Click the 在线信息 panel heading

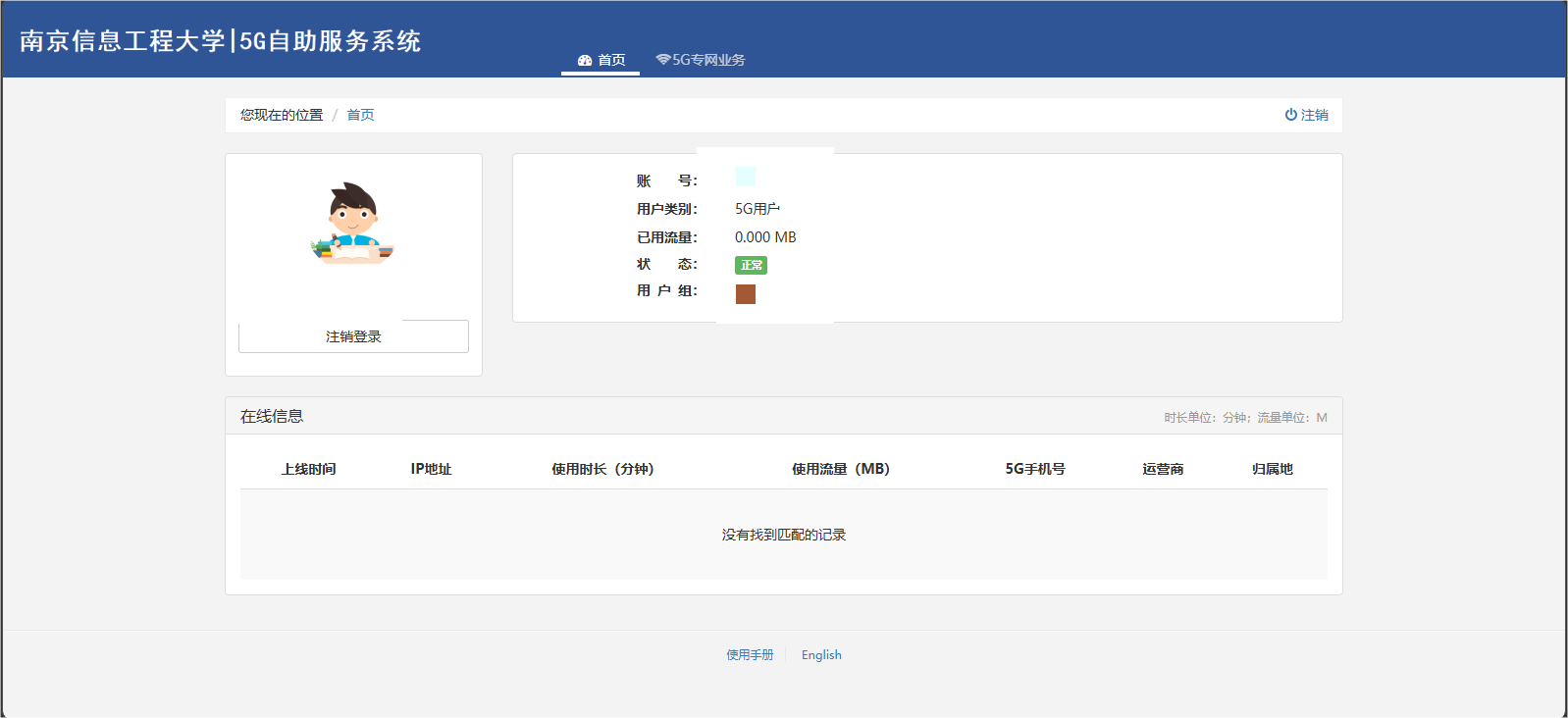point(272,416)
